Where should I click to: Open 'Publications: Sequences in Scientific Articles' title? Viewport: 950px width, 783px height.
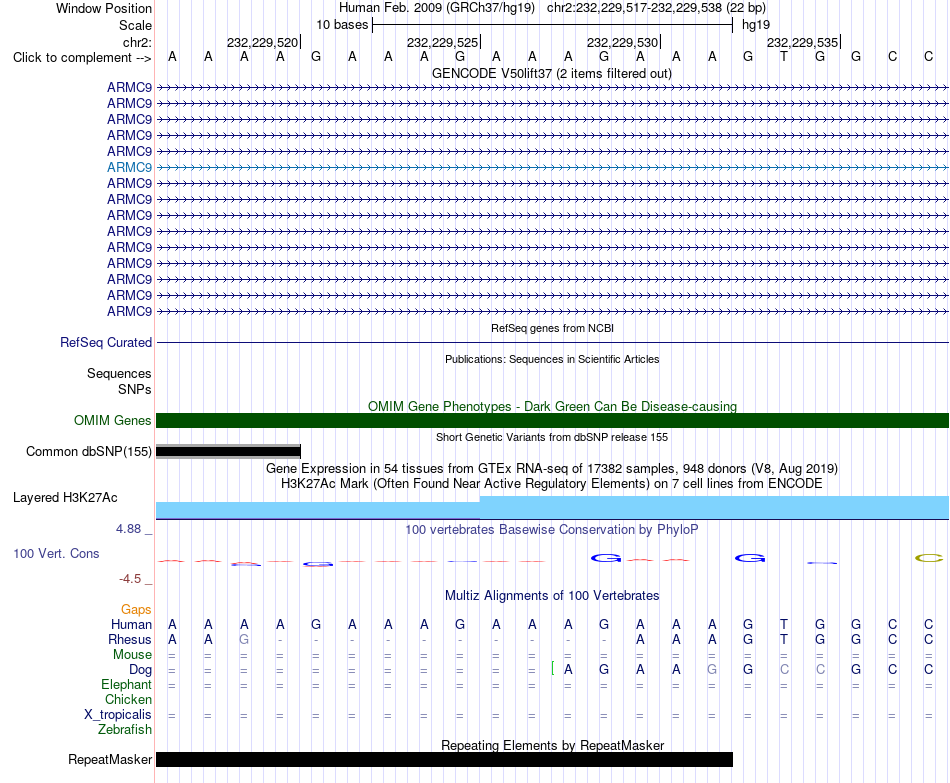click(x=552, y=359)
